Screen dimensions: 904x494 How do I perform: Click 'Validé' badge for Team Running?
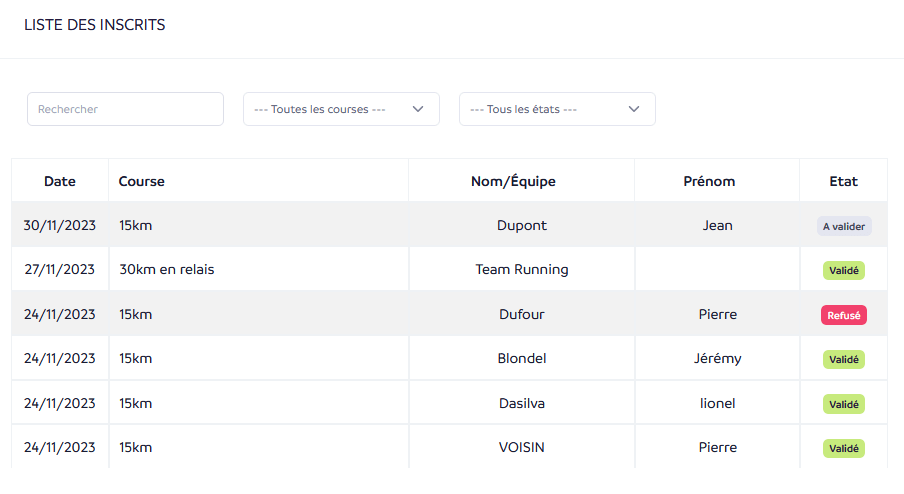pyautogui.click(x=844, y=270)
